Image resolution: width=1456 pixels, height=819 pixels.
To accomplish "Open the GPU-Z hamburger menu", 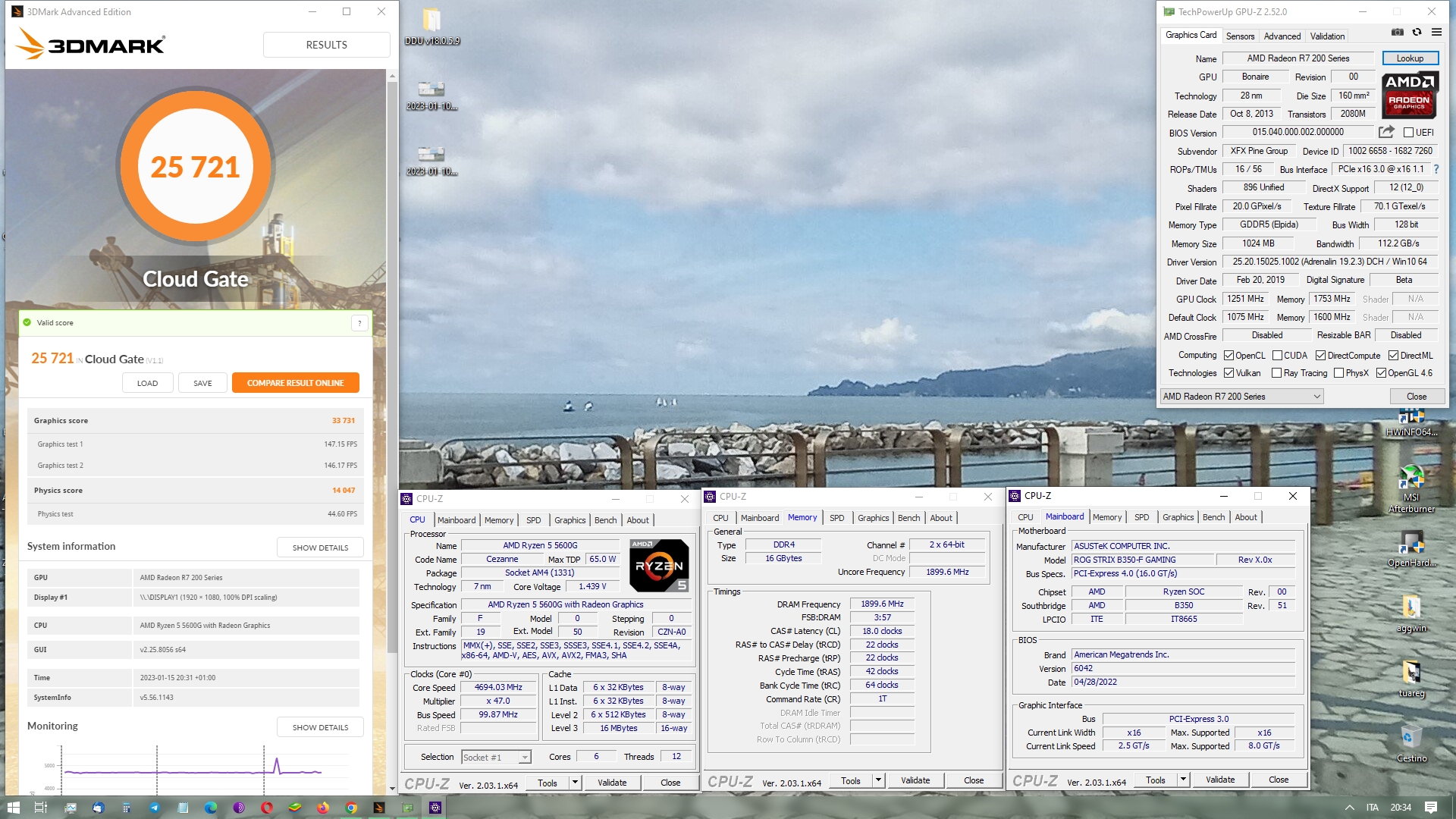I will click(1436, 33).
